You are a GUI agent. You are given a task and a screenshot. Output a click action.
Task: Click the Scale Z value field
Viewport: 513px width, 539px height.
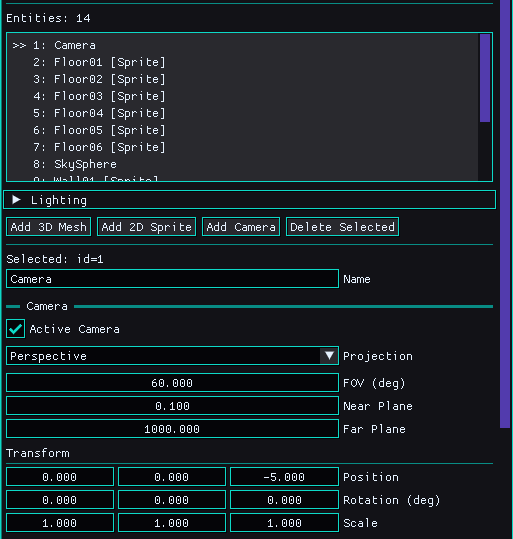coord(284,523)
